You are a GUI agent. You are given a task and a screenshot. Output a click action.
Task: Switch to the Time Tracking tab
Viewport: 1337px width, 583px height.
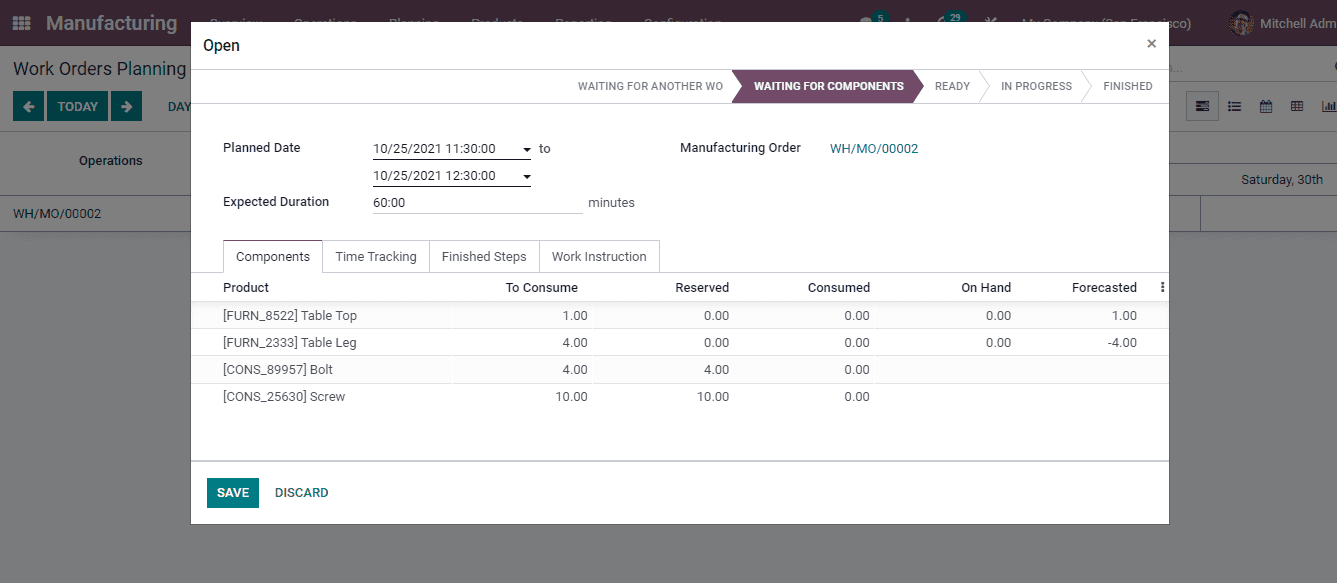click(x=376, y=256)
